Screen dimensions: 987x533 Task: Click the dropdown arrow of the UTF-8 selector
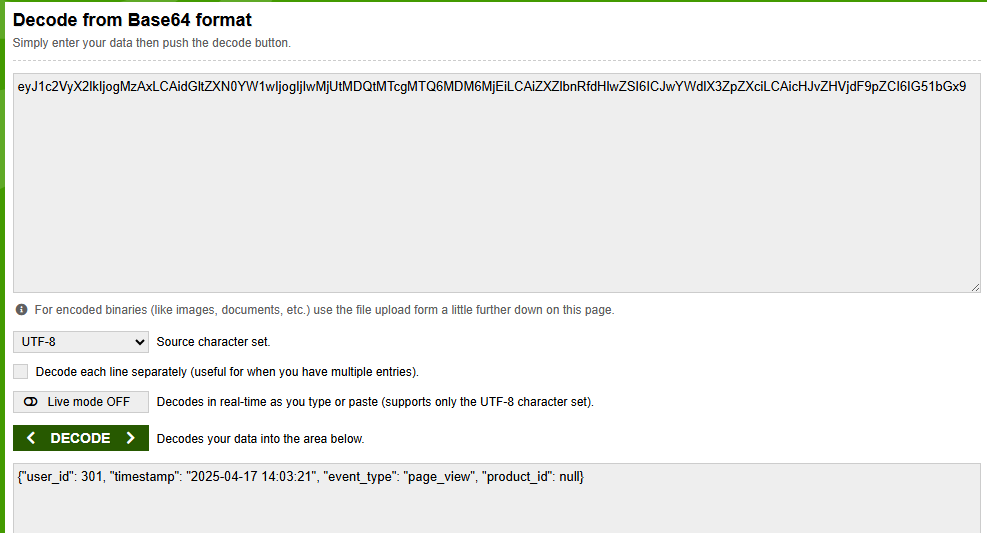tap(139, 342)
